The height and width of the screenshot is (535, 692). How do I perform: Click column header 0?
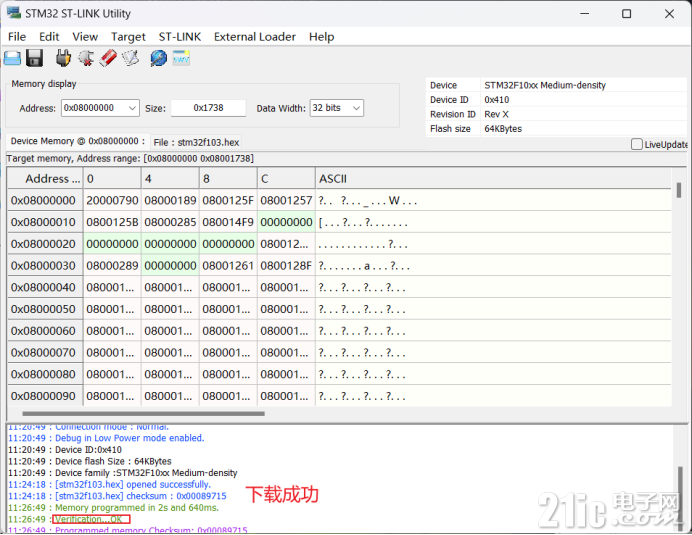(112, 179)
